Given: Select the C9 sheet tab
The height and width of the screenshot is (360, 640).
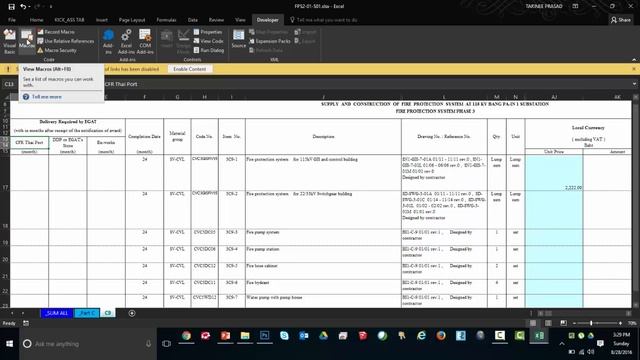Looking at the screenshot, I should 108,313.
